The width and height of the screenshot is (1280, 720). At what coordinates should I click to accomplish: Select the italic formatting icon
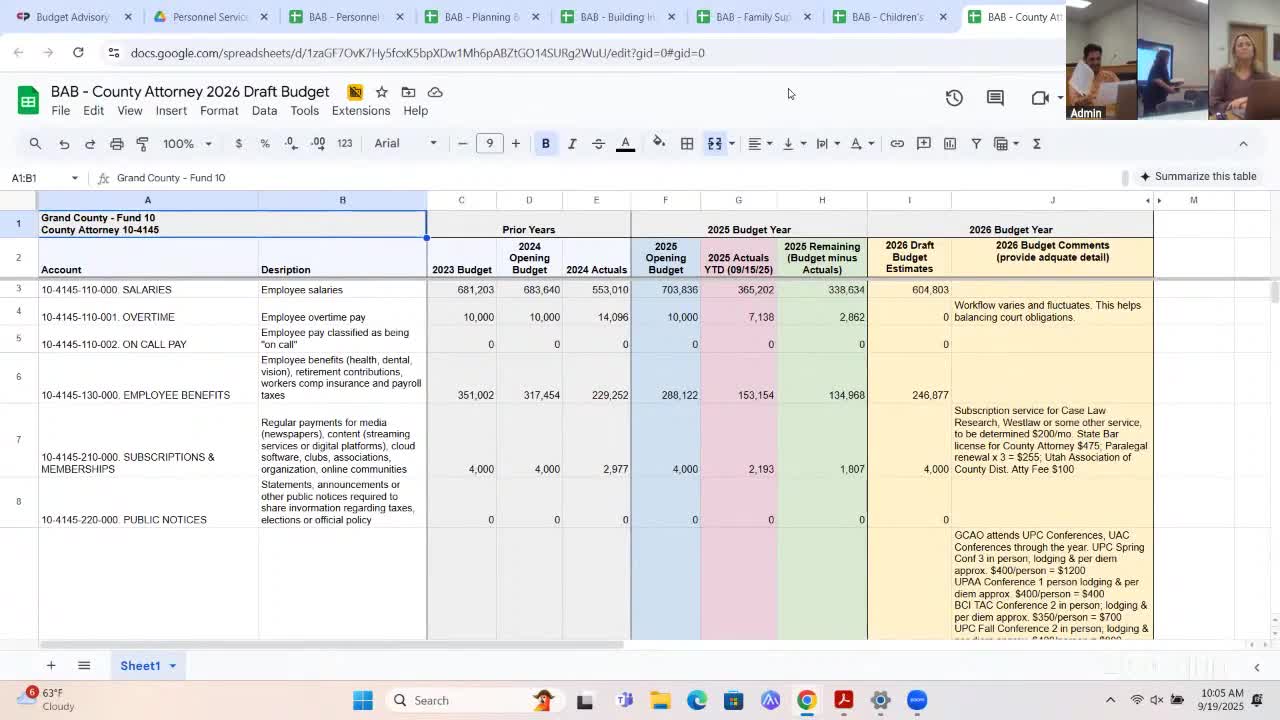coord(571,143)
